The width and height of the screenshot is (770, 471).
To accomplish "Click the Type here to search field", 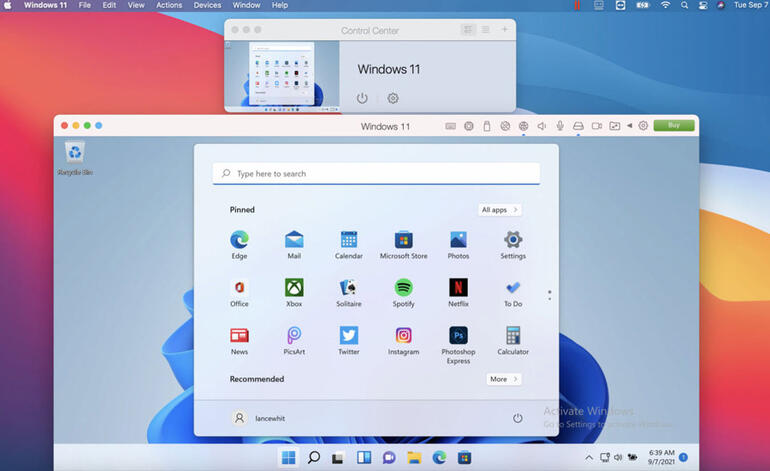I will point(376,173).
